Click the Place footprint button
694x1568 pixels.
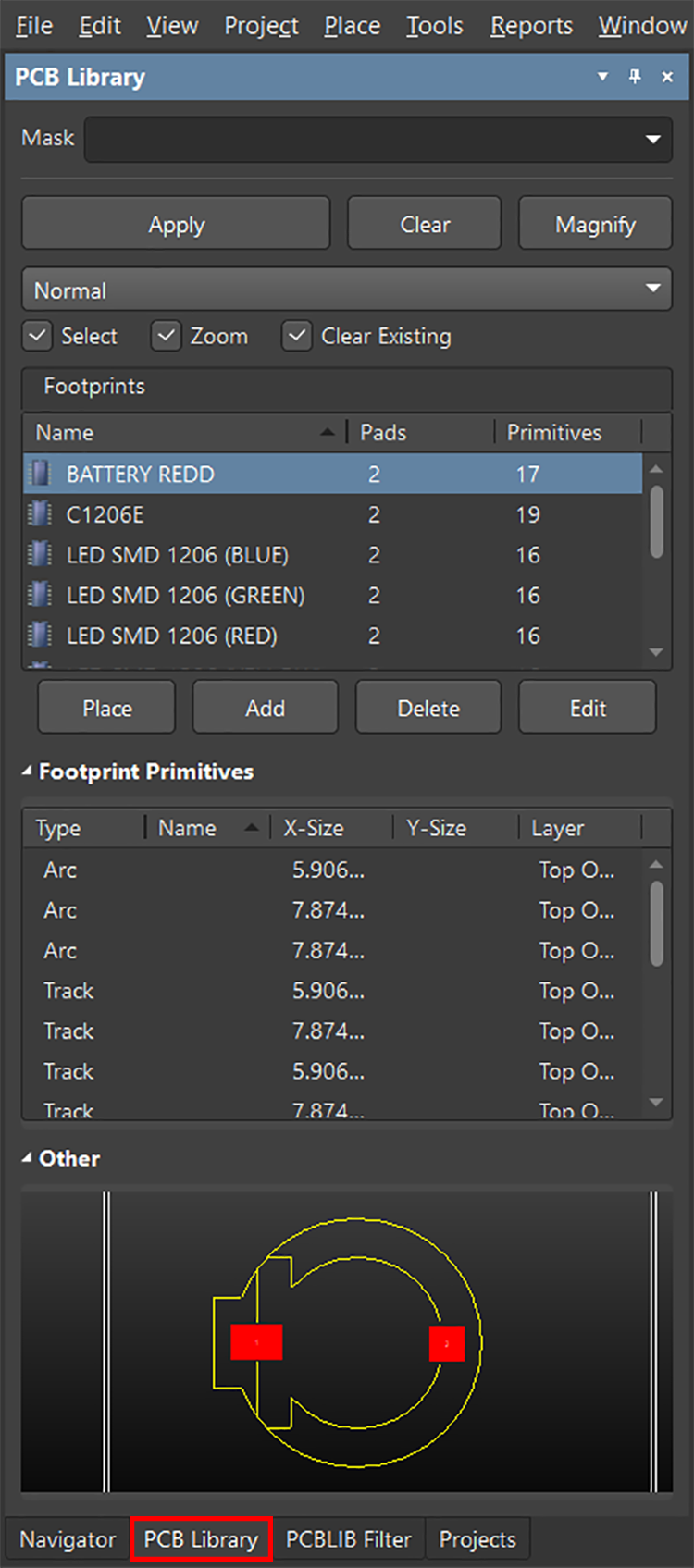point(106,709)
